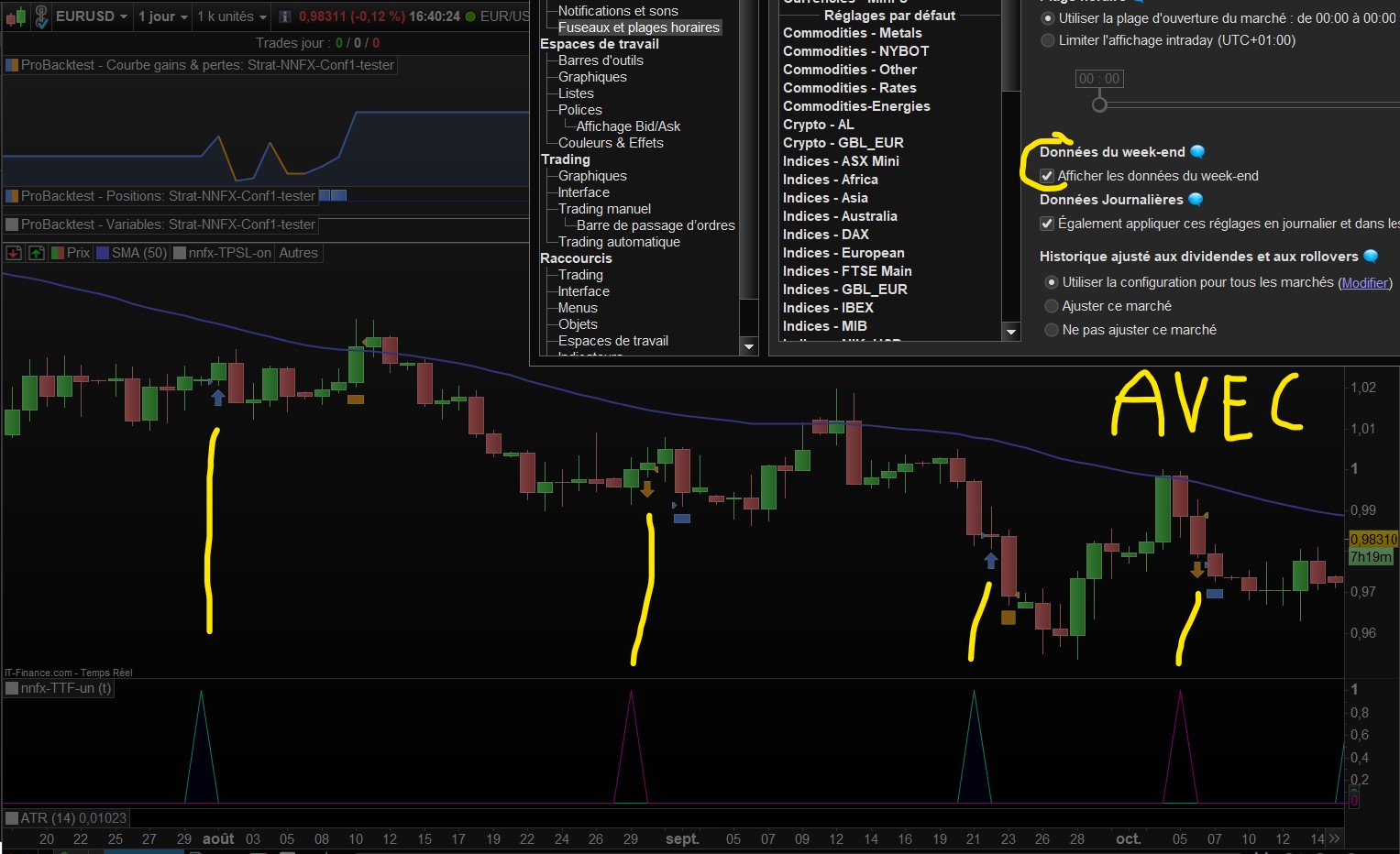Select Indices - IBEX in market list
This screenshot has width=1400, height=854.
(828, 308)
